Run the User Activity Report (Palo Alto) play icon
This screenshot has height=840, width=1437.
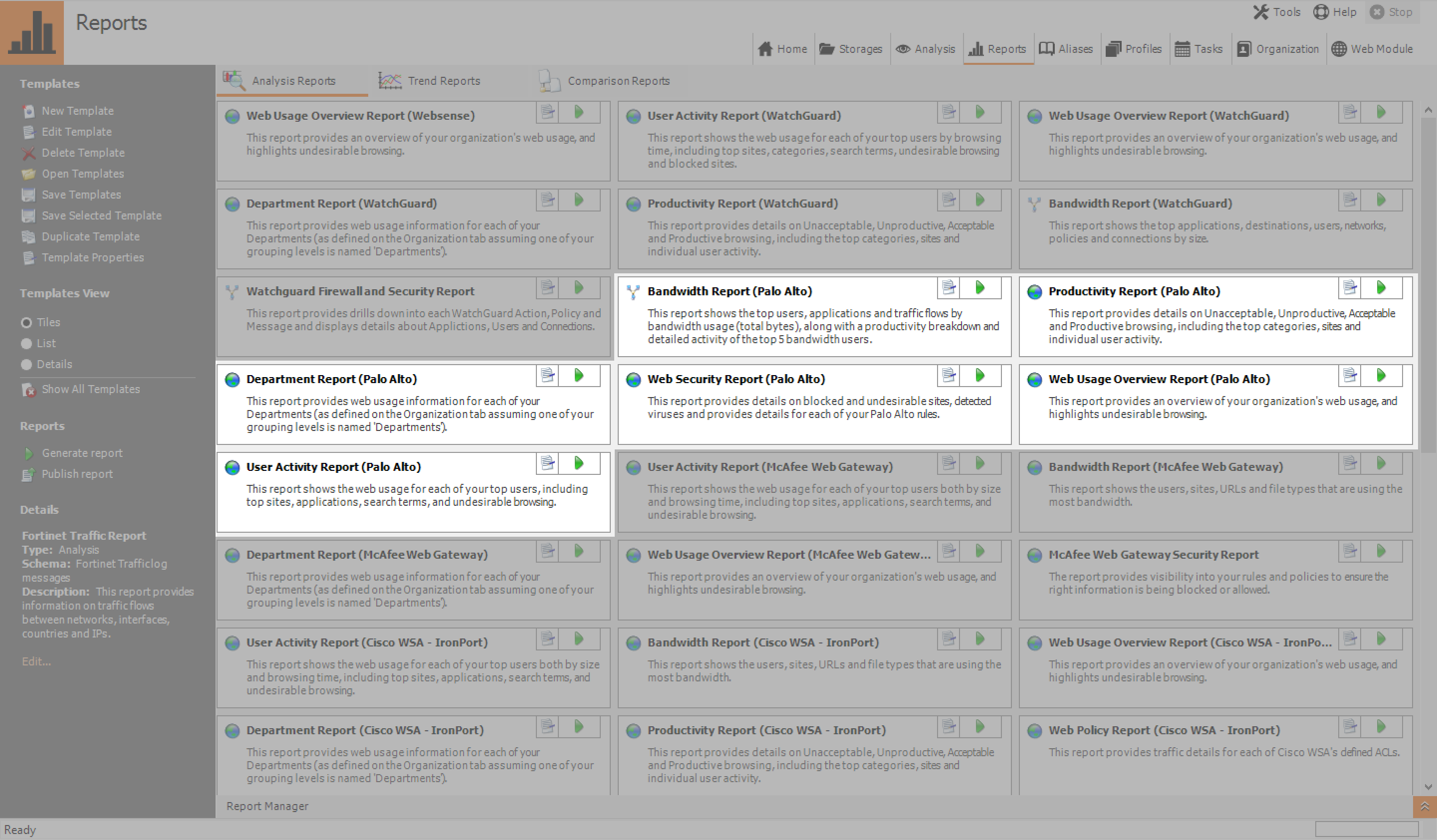coord(579,463)
